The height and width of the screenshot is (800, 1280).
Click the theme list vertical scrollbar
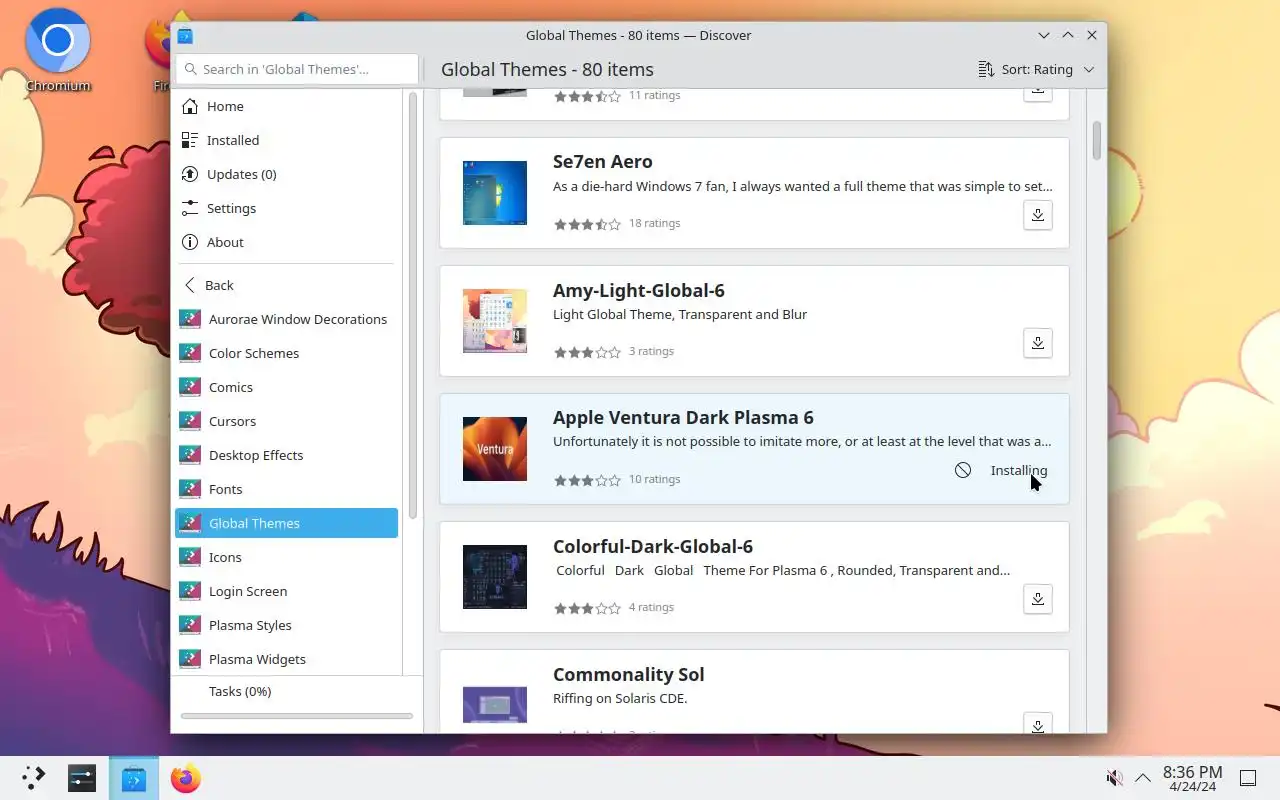pyautogui.click(x=1097, y=141)
